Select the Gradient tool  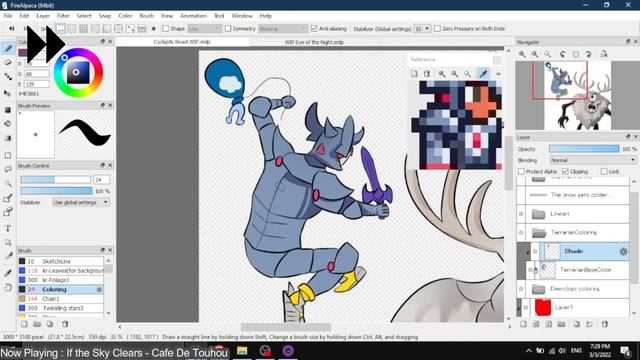coord(8,138)
